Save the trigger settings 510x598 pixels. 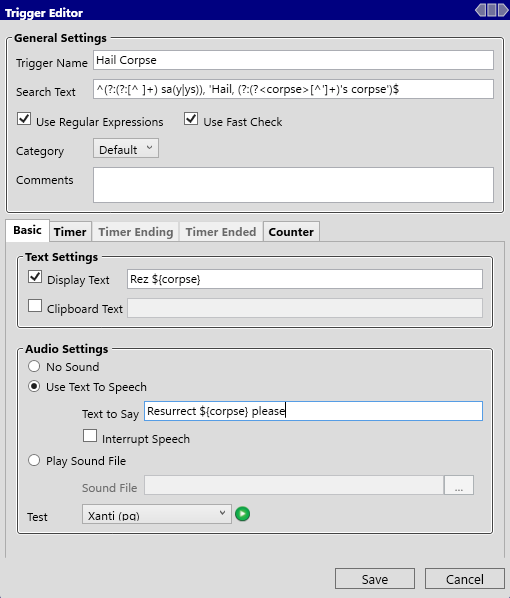click(375, 579)
